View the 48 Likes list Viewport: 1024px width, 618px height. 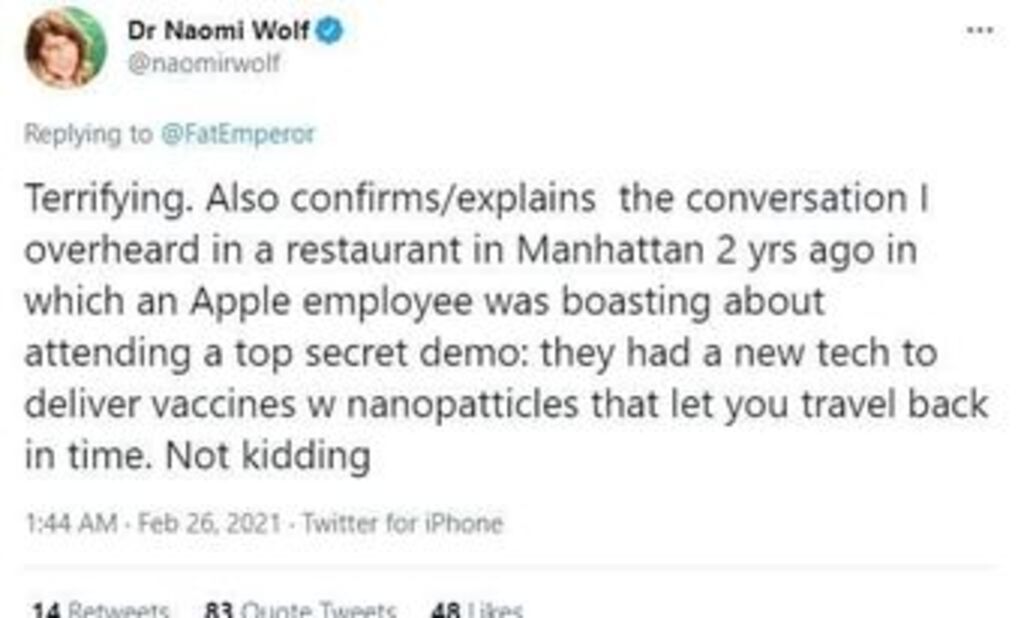tap(476, 608)
